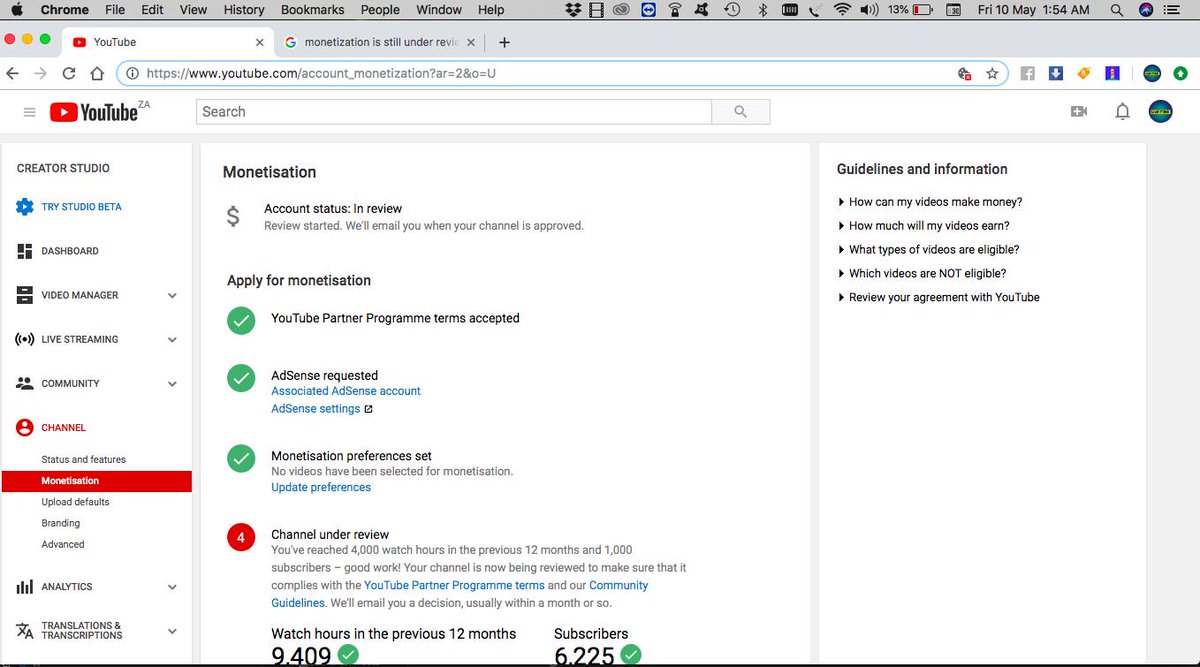
Task: Open Branding in sidebar
Action: pos(60,523)
